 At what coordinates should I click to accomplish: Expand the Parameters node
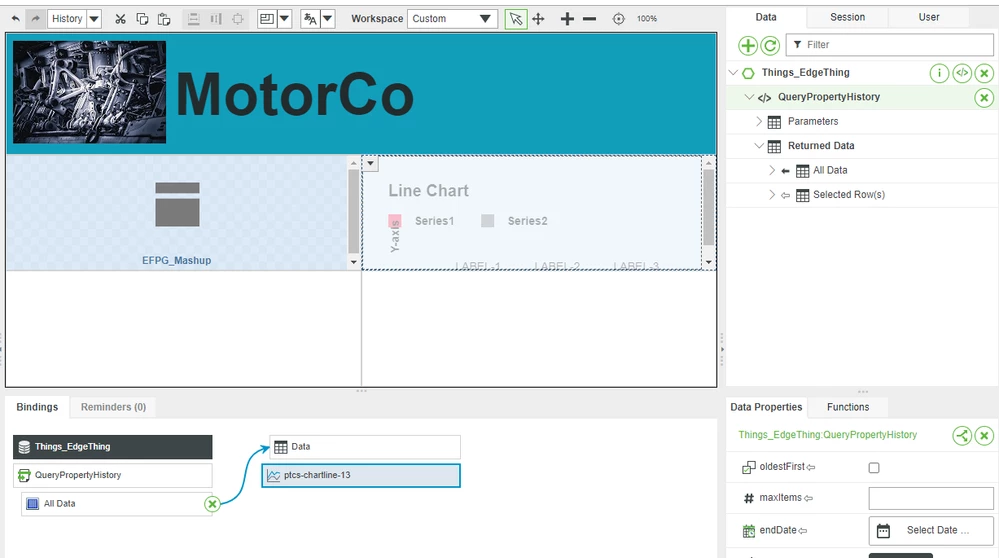click(x=759, y=121)
